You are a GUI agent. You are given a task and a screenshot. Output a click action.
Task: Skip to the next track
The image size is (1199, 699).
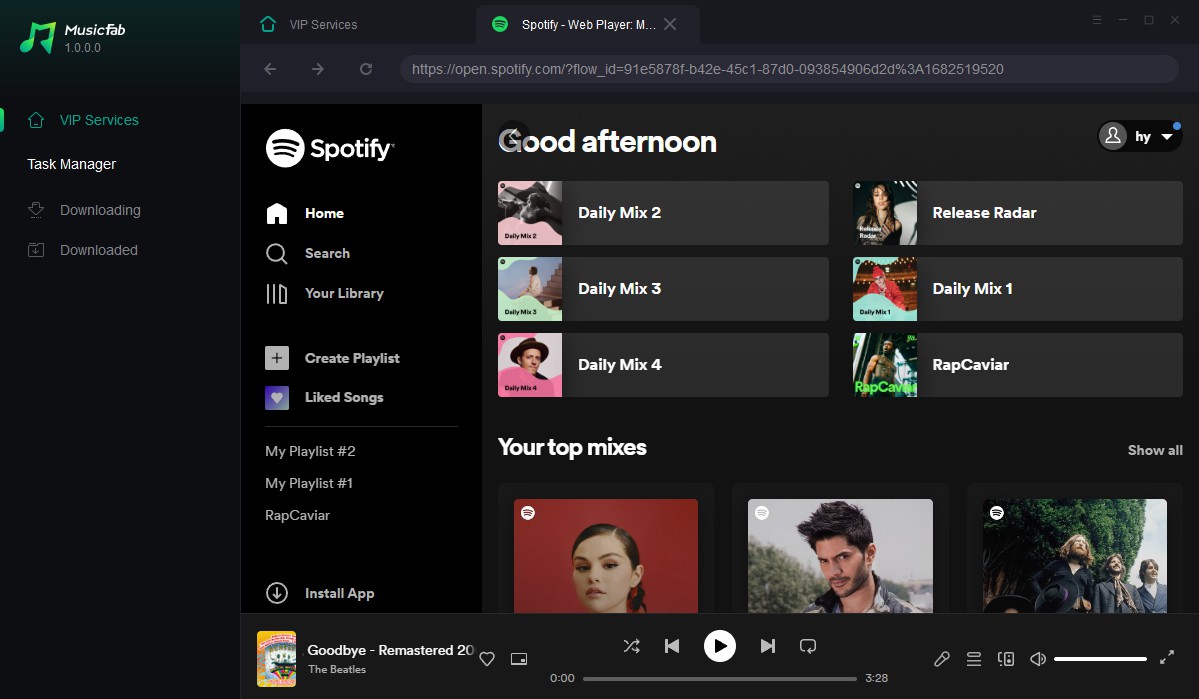point(768,646)
